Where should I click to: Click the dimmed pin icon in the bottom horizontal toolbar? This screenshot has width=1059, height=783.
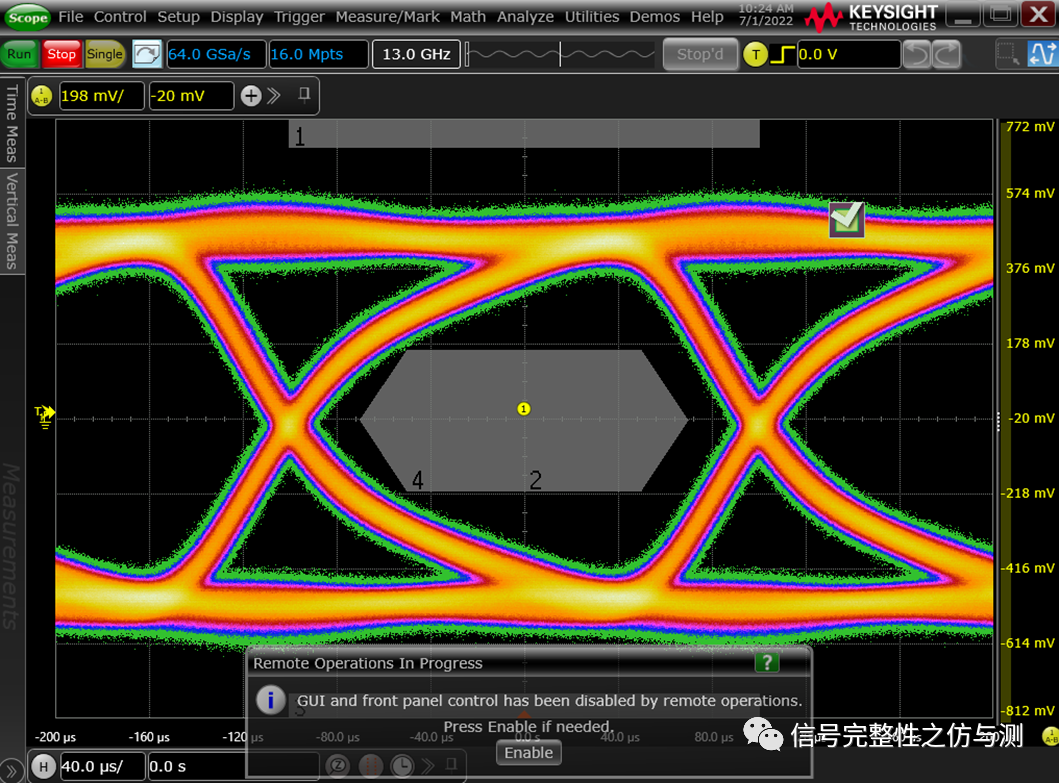[451, 765]
